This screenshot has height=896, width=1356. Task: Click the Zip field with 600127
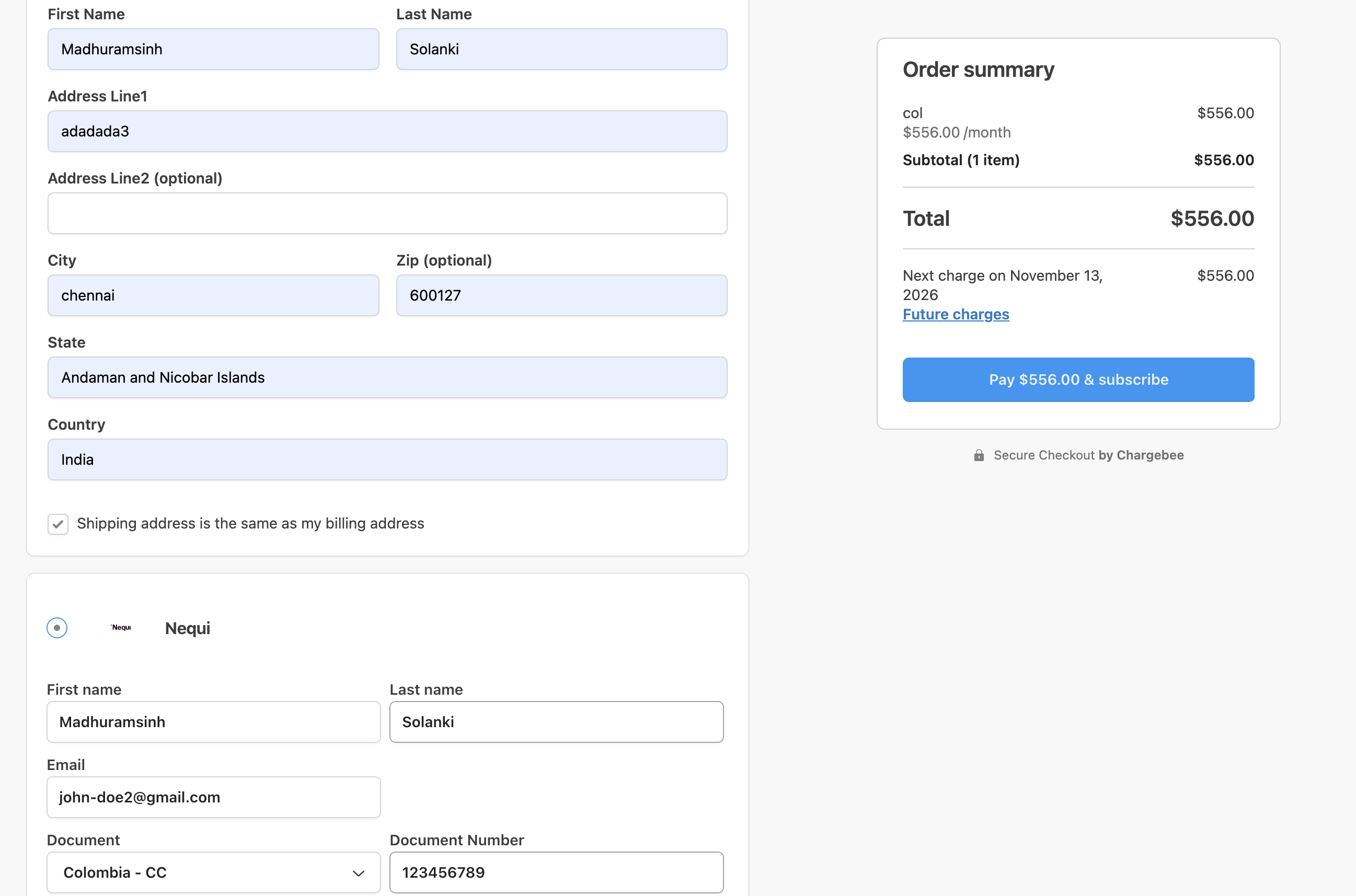tap(562, 295)
